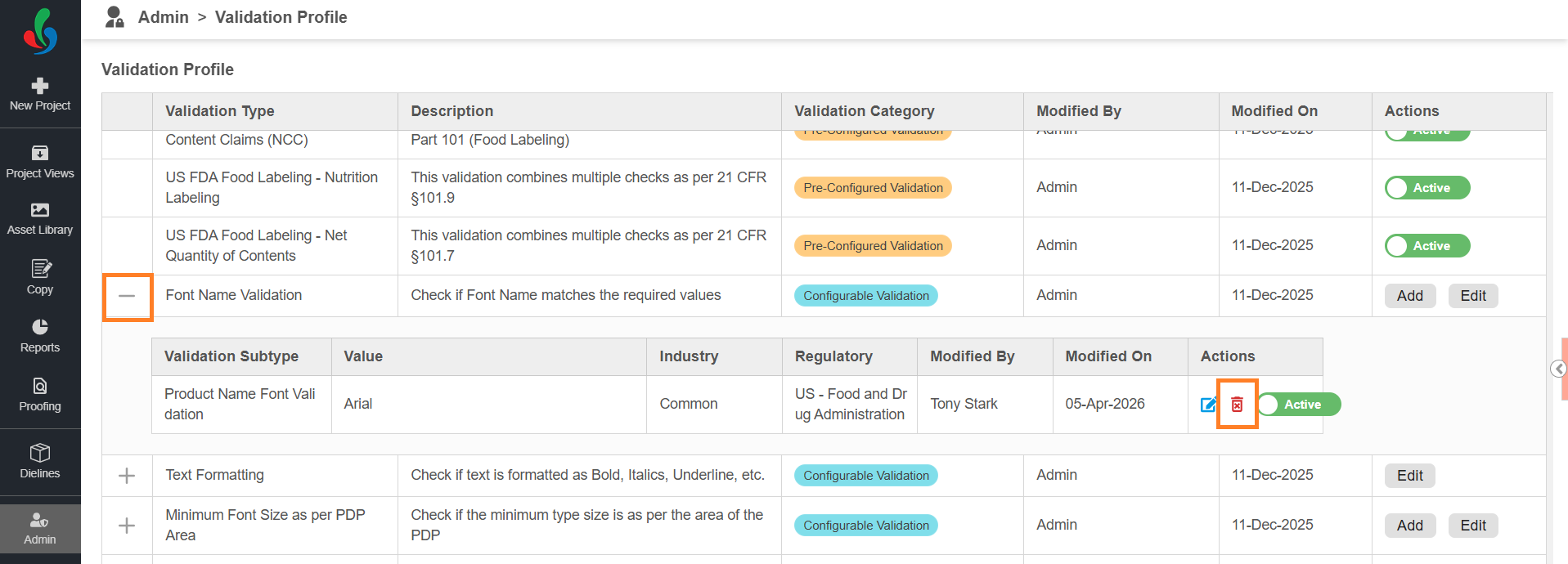Toggle Active switch for Nutrition Labeling
This screenshot has width=1568, height=564.
click(1427, 188)
